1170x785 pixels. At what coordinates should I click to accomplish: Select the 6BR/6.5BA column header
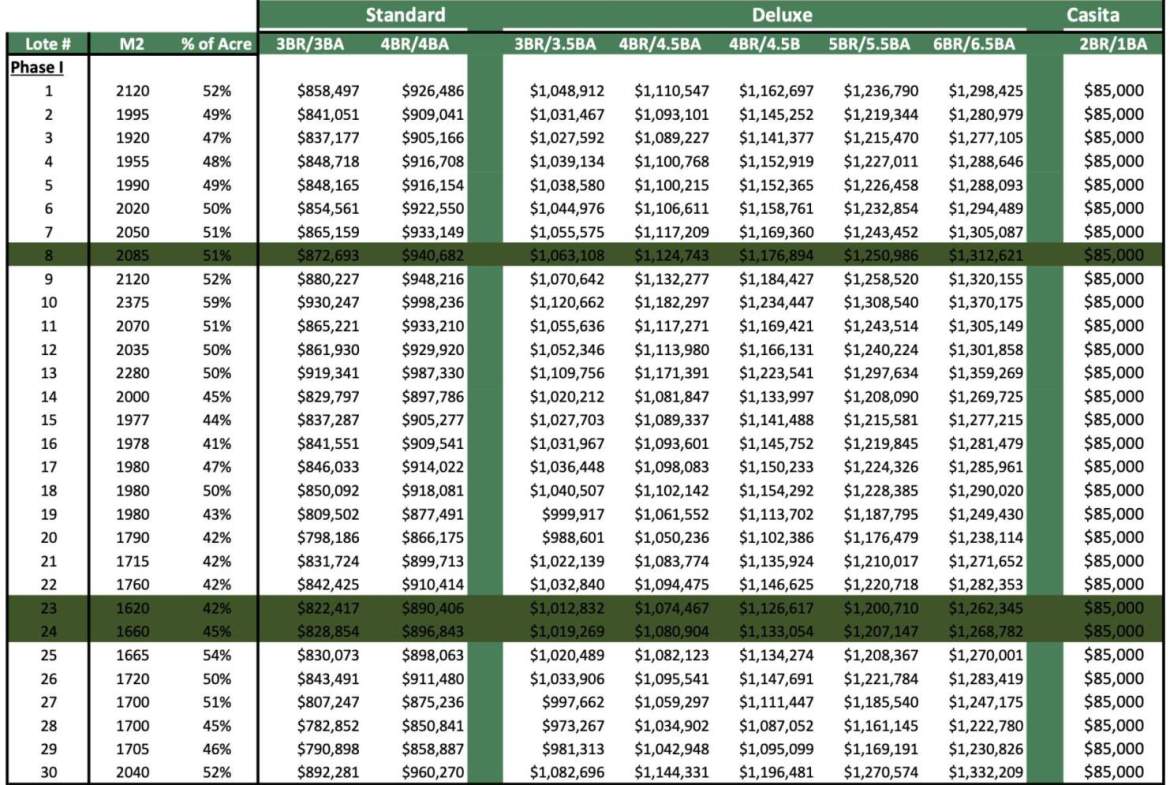pyautogui.click(x=973, y=44)
